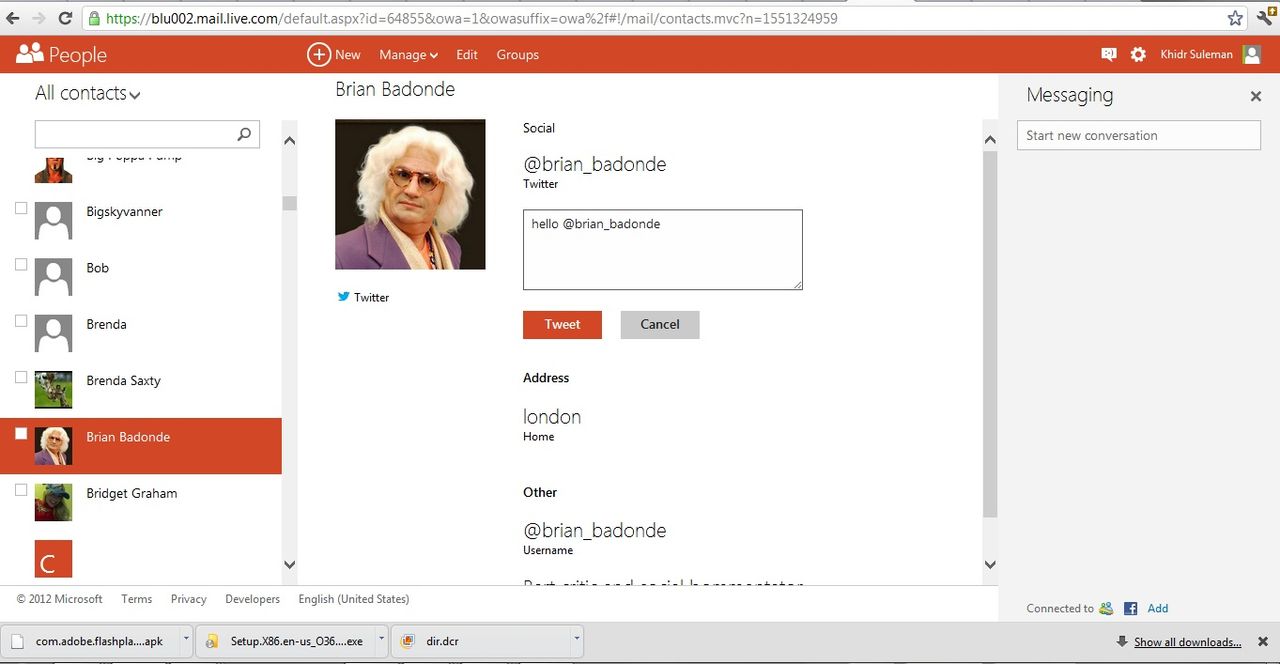The width and height of the screenshot is (1280, 664).
Task: Tick the Brenda checkbox
Action: pos(21,321)
